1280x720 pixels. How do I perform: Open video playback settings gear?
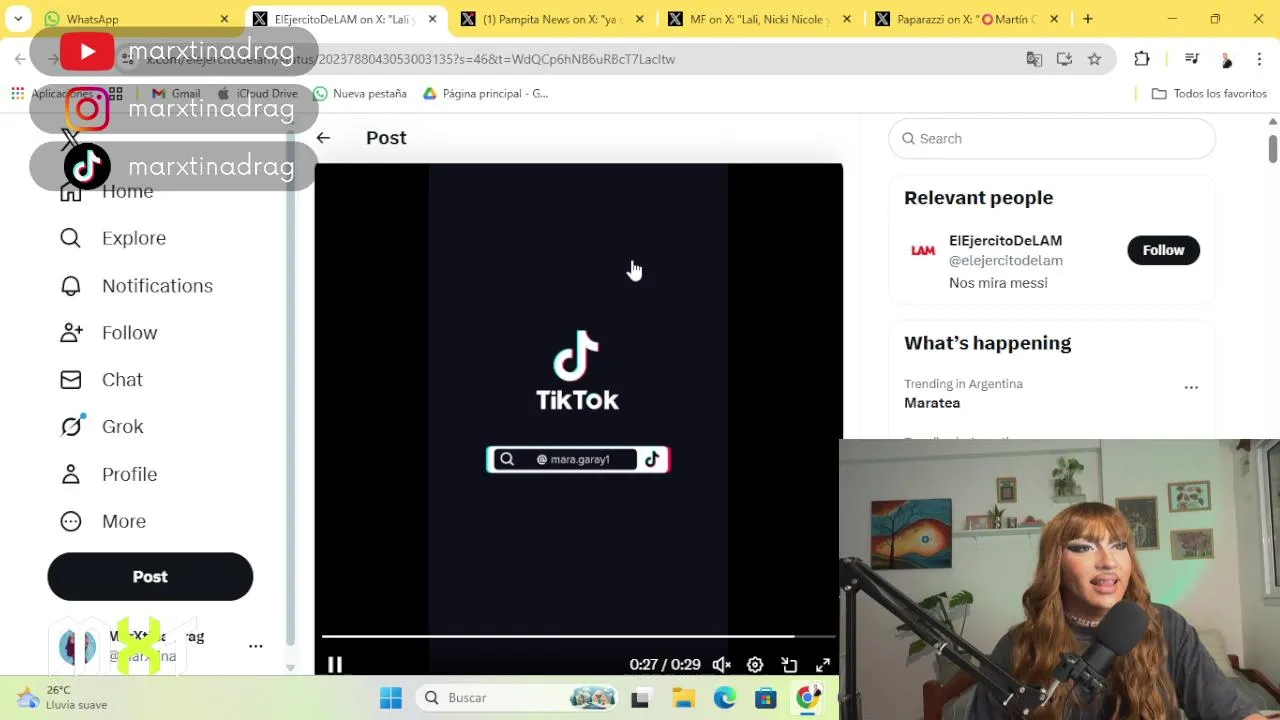click(x=755, y=665)
